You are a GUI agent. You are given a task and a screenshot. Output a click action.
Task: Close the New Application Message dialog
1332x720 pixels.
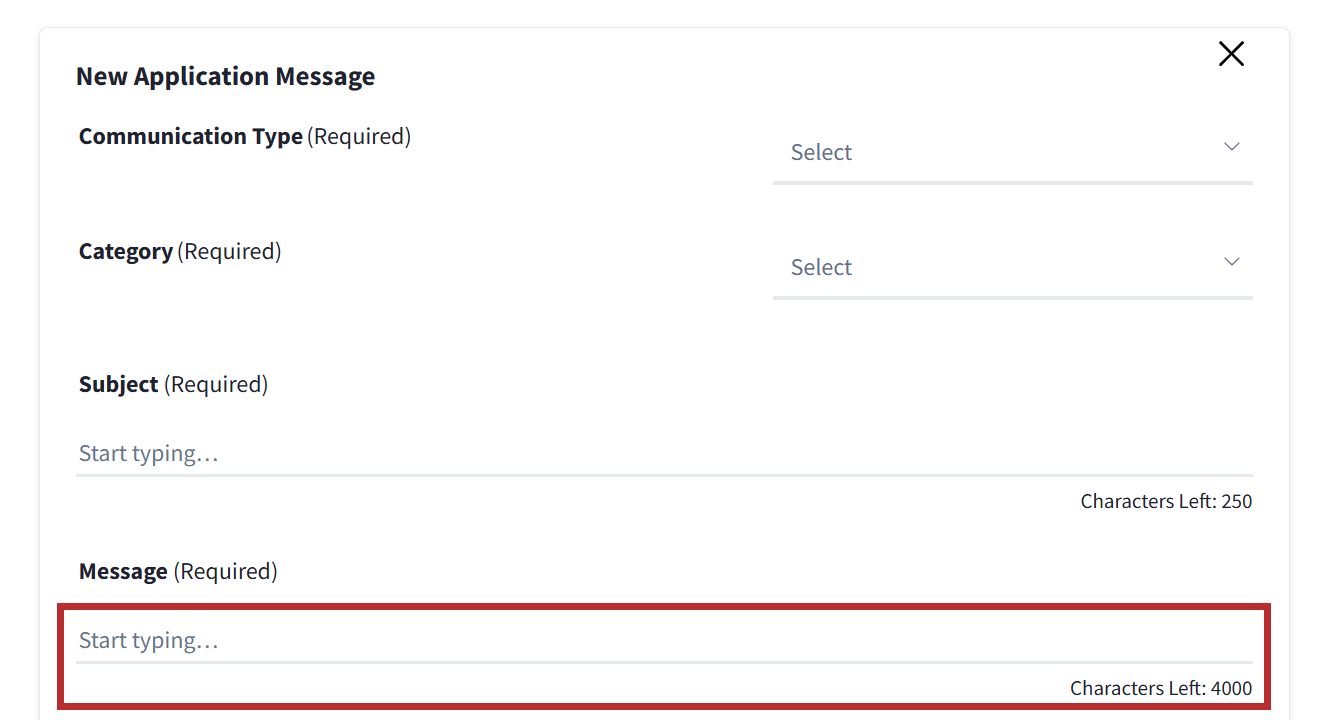[1231, 54]
